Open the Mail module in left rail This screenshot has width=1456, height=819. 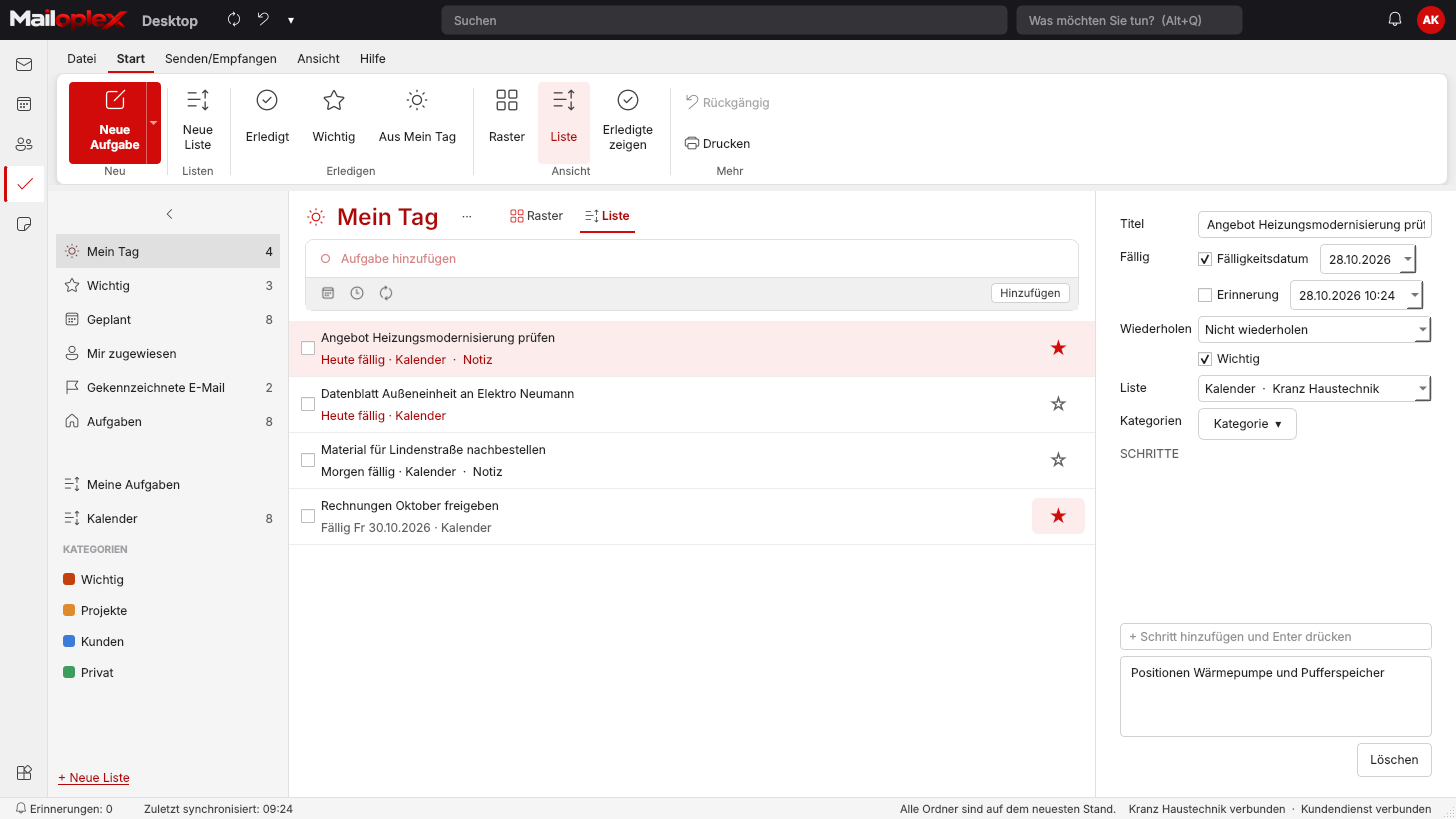click(24, 65)
